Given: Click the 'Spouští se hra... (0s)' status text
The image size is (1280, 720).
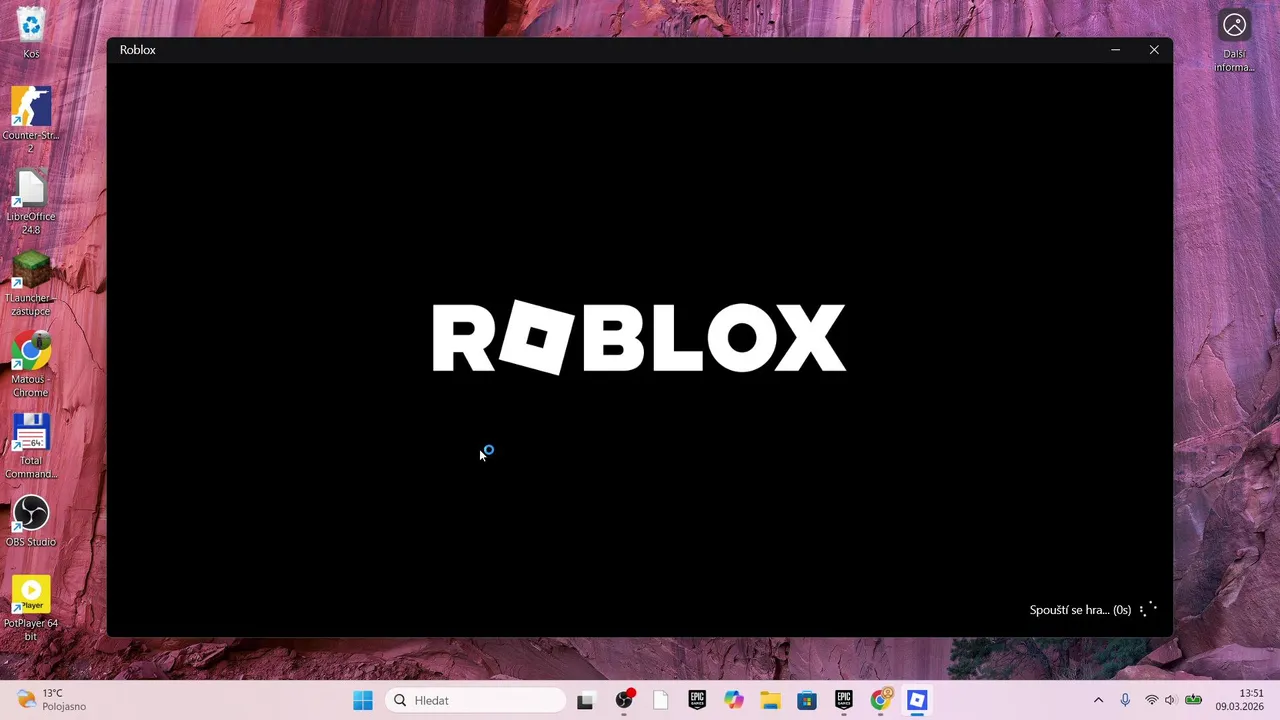Looking at the screenshot, I should click(x=1080, y=610).
